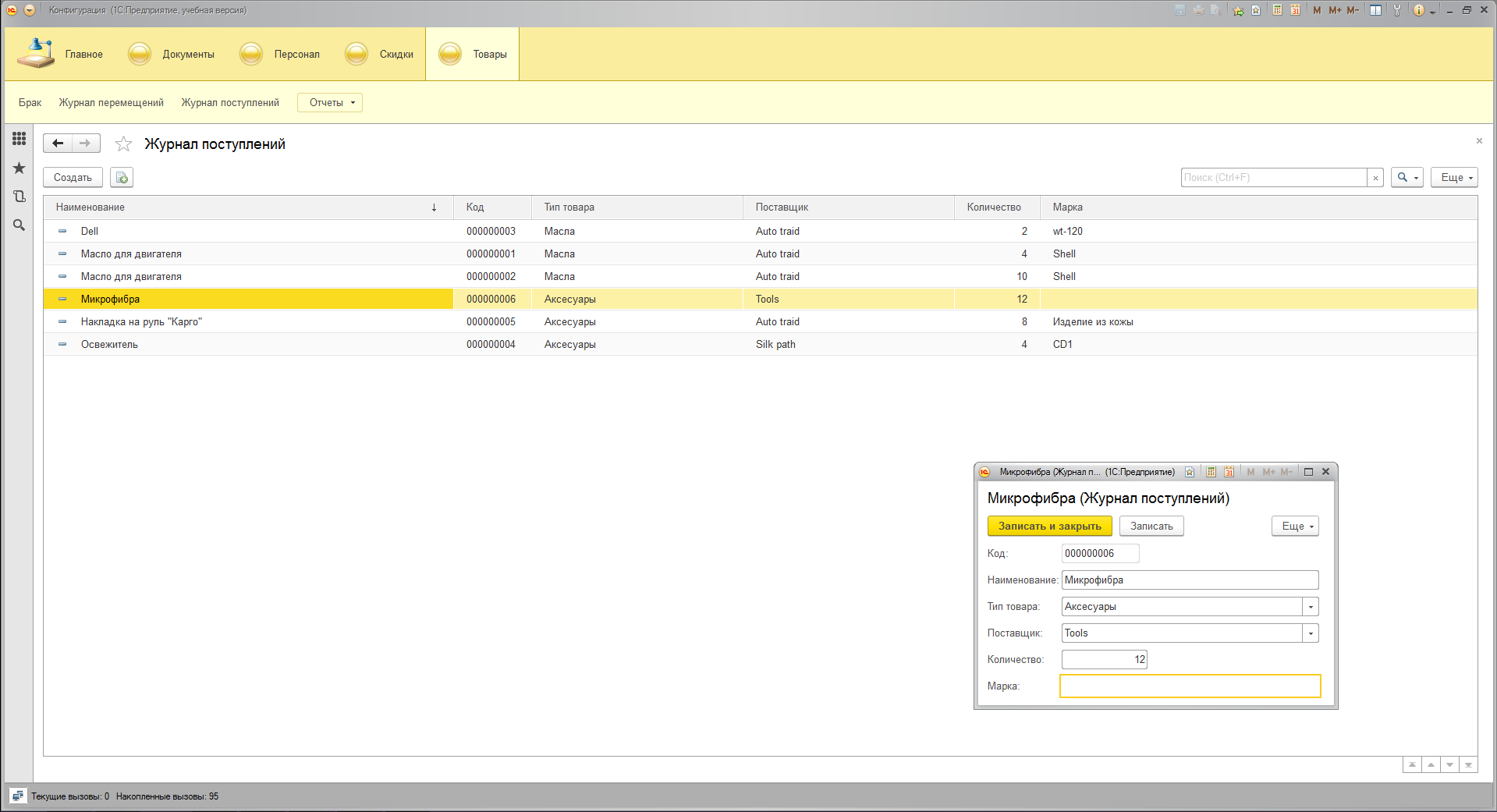Screen dimensions: 1497x812
Task: Open Журнал перемещений
Action: [x=112, y=103]
